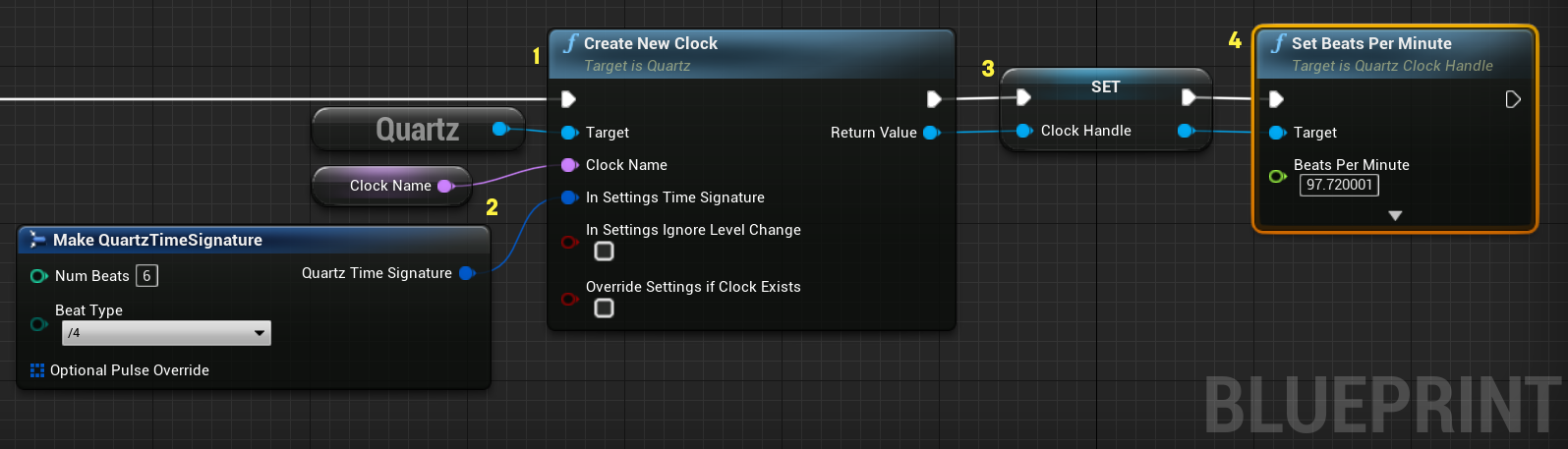Click the Create New Clock input execution pin

pos(568,99)
